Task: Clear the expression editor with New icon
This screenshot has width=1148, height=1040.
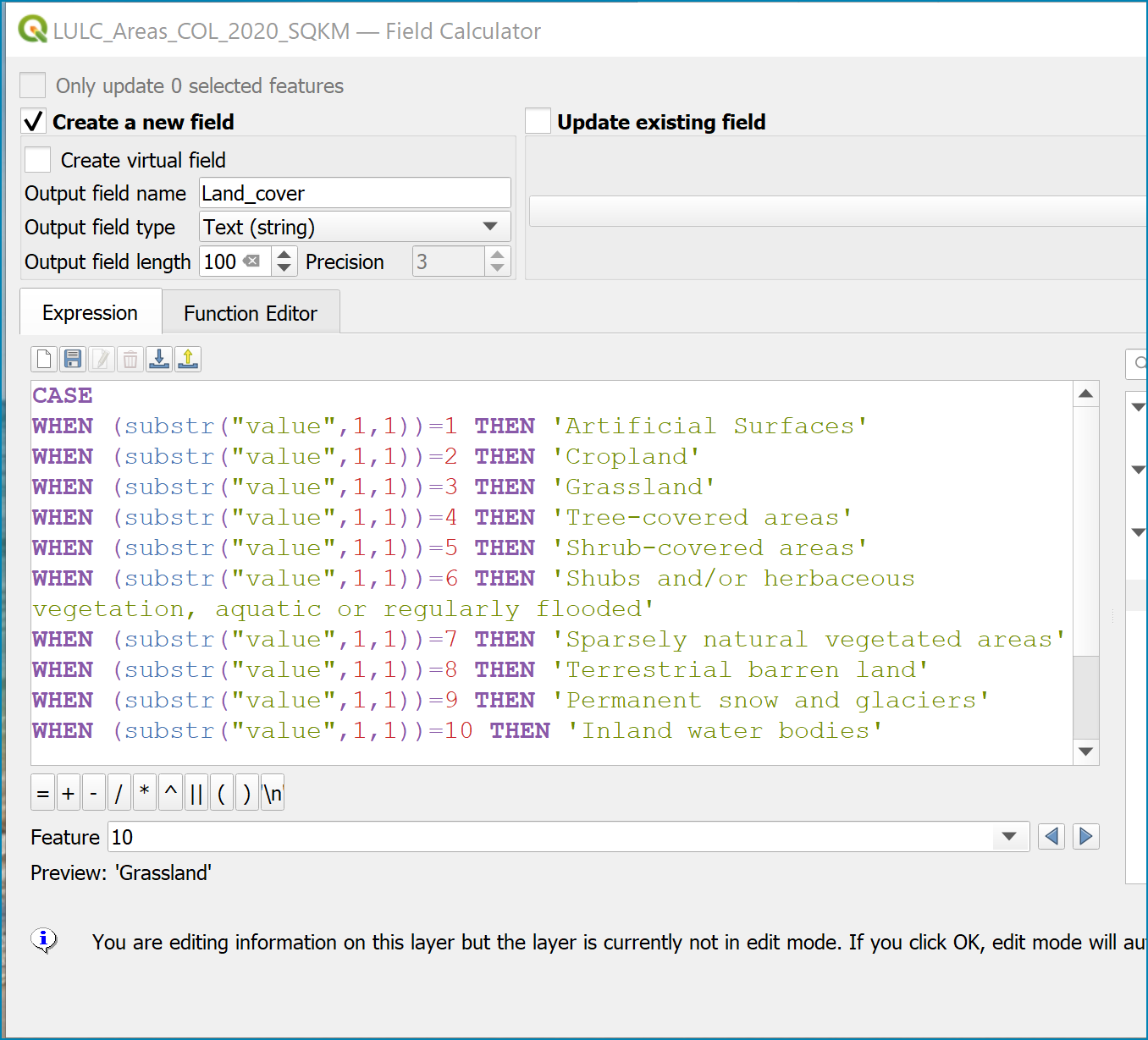Action: point(44,360)
